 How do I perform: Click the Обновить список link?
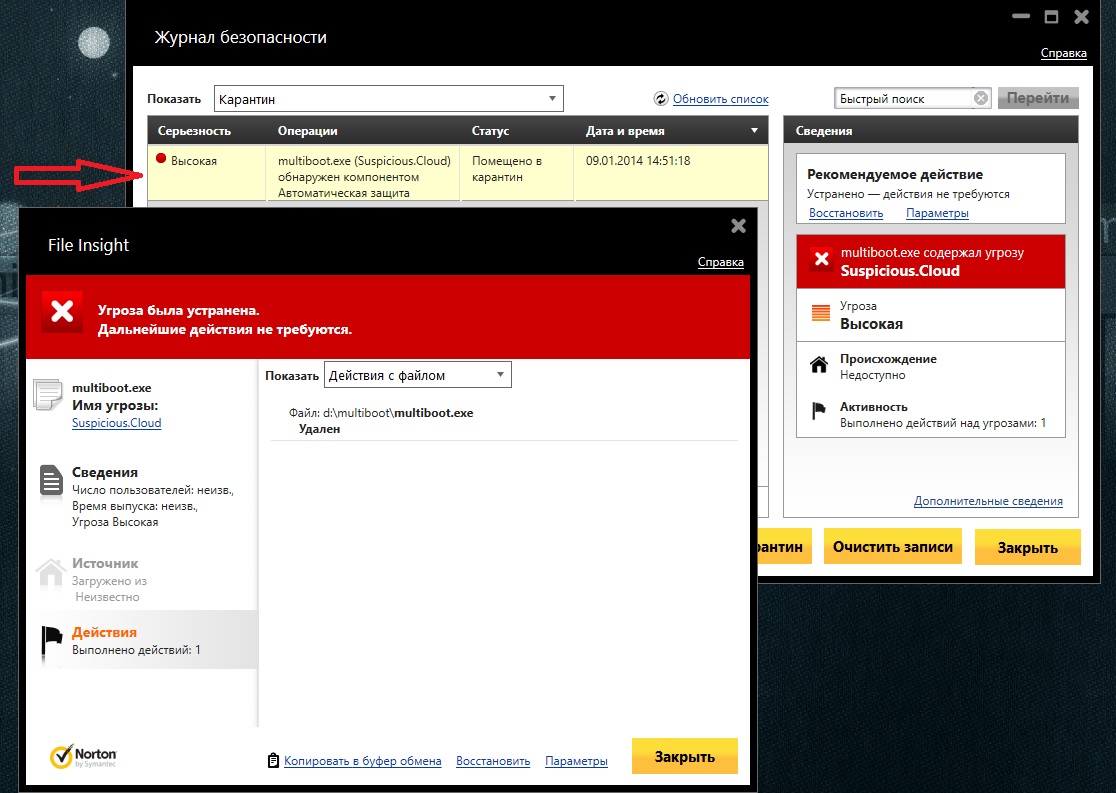(x=720, y=99)
